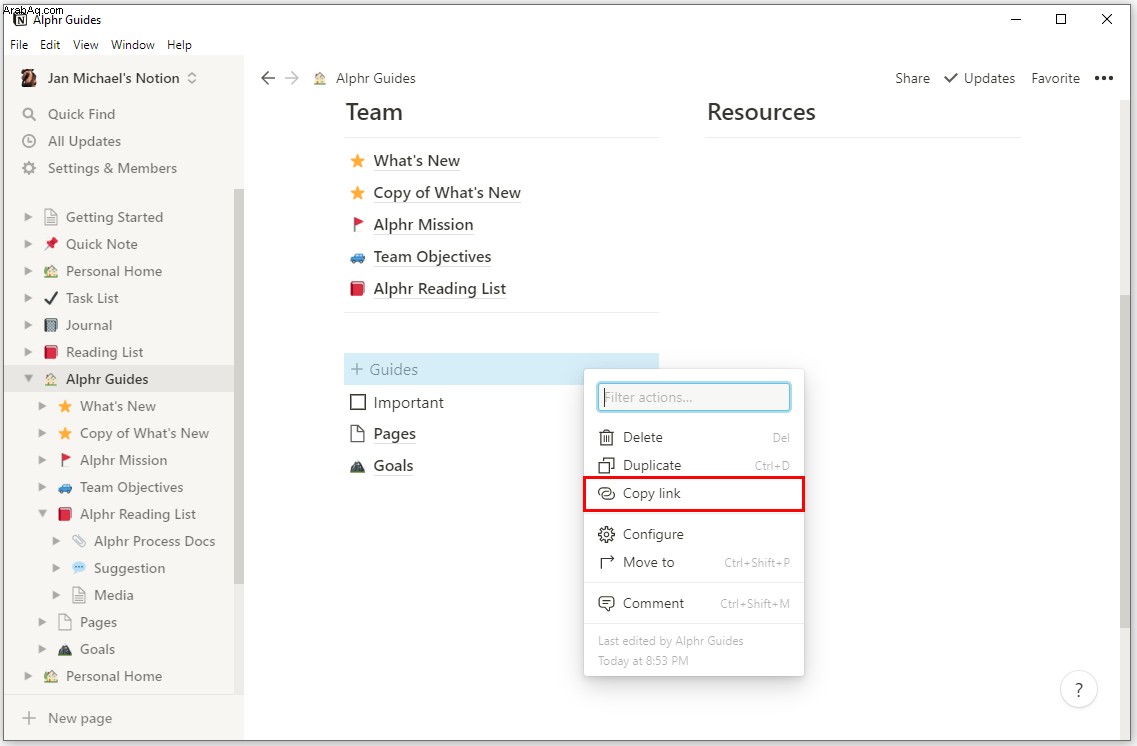Open the File menu
The image size is (1137, 746).
point(19,45)
